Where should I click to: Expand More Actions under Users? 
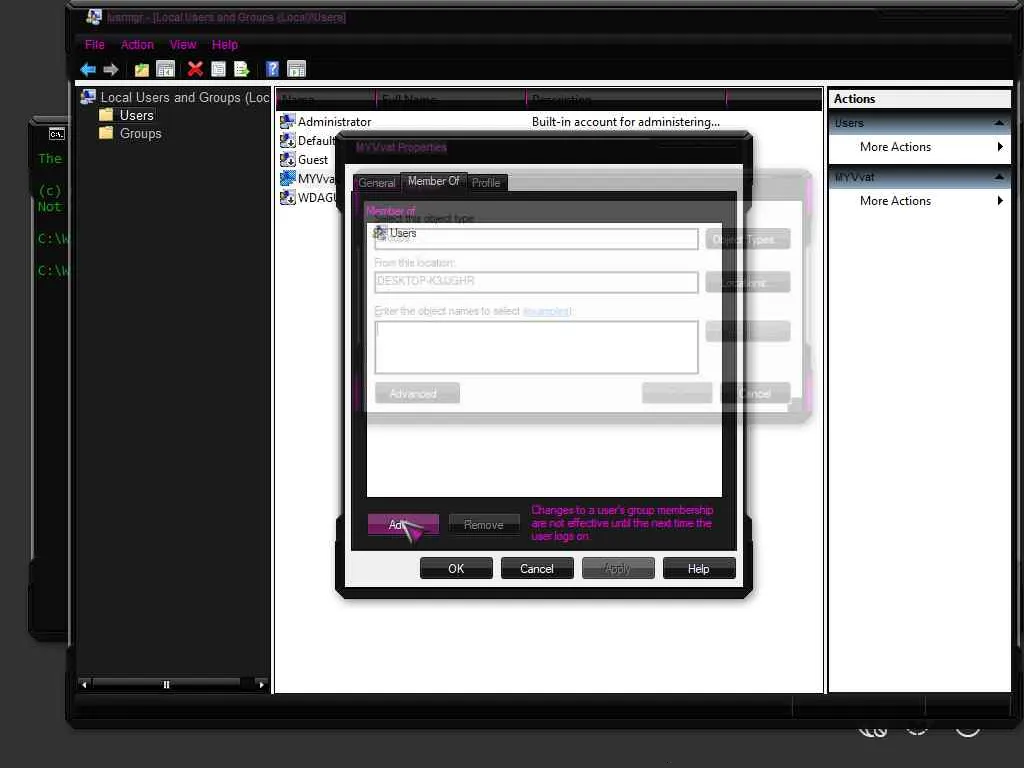[x=920, y=147]
